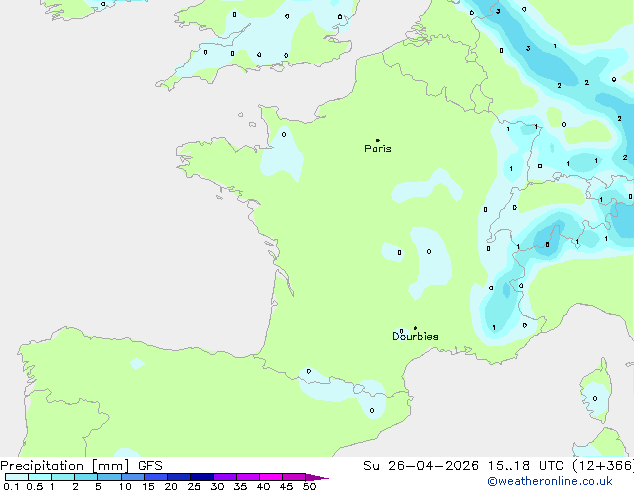634x490 pixels.
Task: Pick the 1–2 mm legend swatch
Action: coord(63,477)
